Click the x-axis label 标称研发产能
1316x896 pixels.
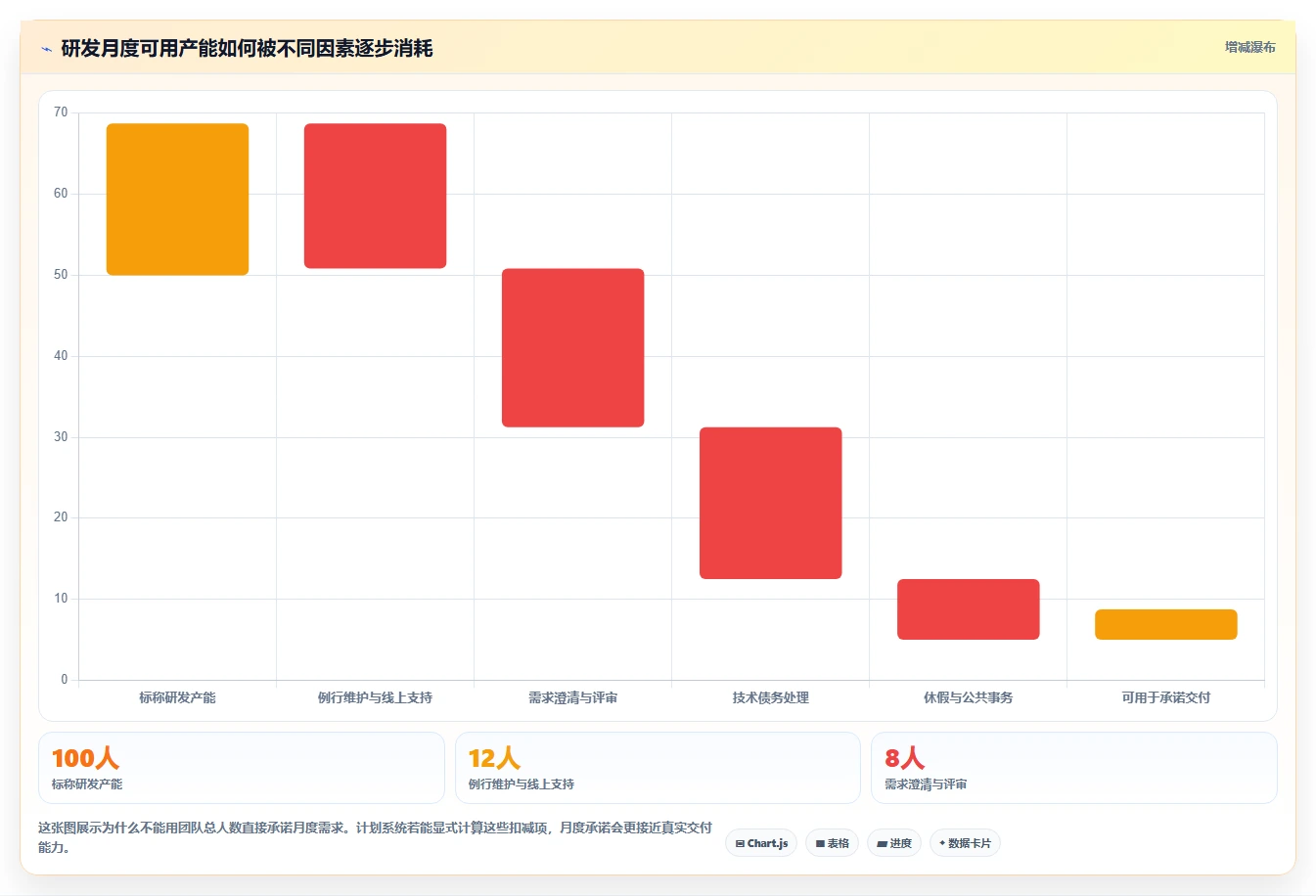coord(177,697)
